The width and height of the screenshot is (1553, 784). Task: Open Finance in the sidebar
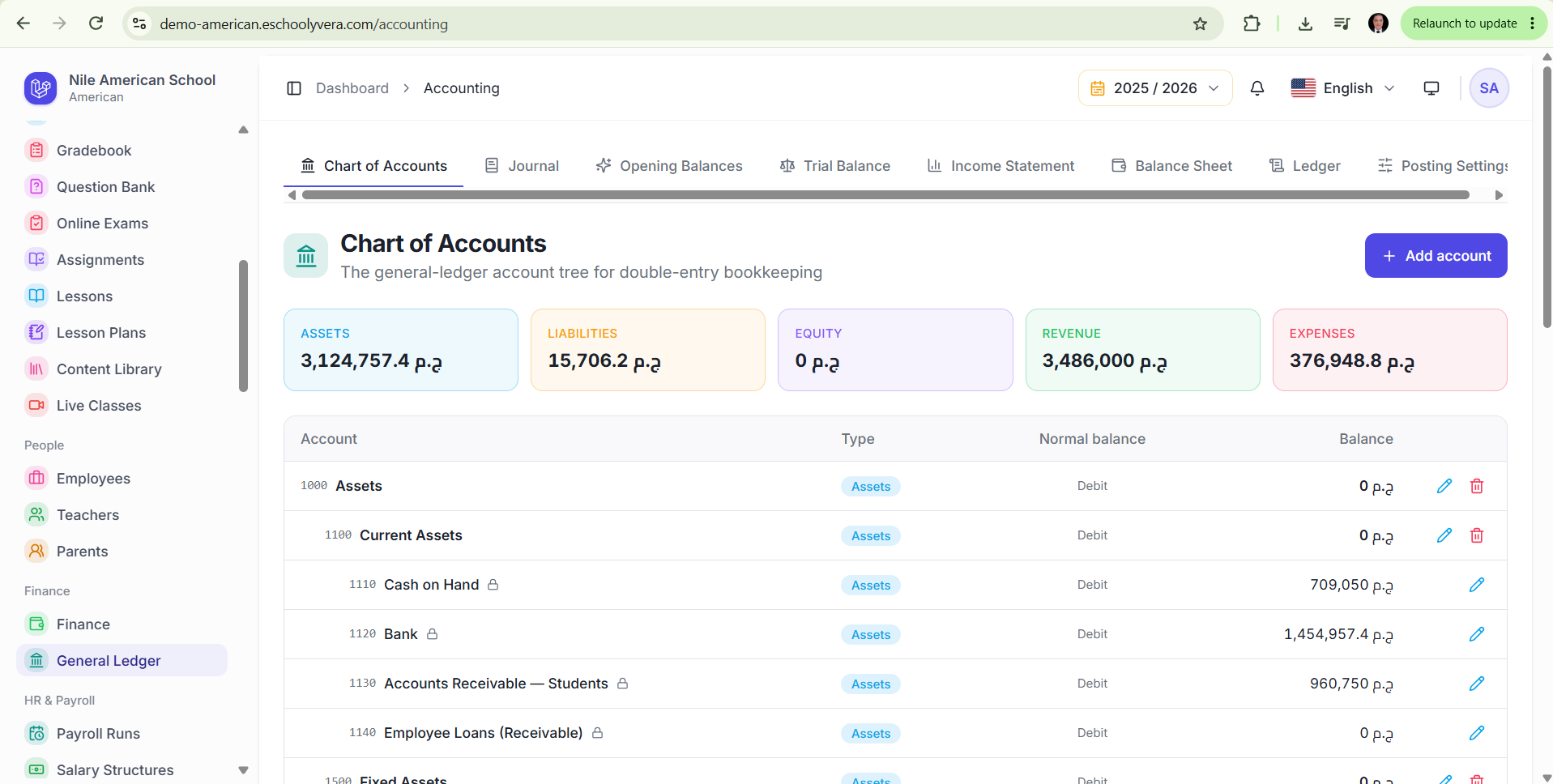point(122,624)
